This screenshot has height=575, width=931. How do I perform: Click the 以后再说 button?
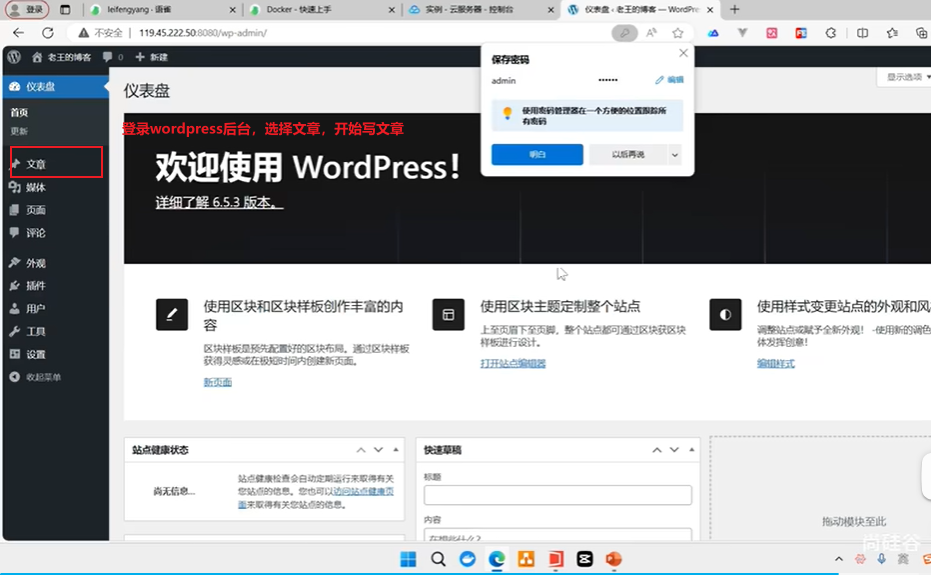tap(628, 154)
